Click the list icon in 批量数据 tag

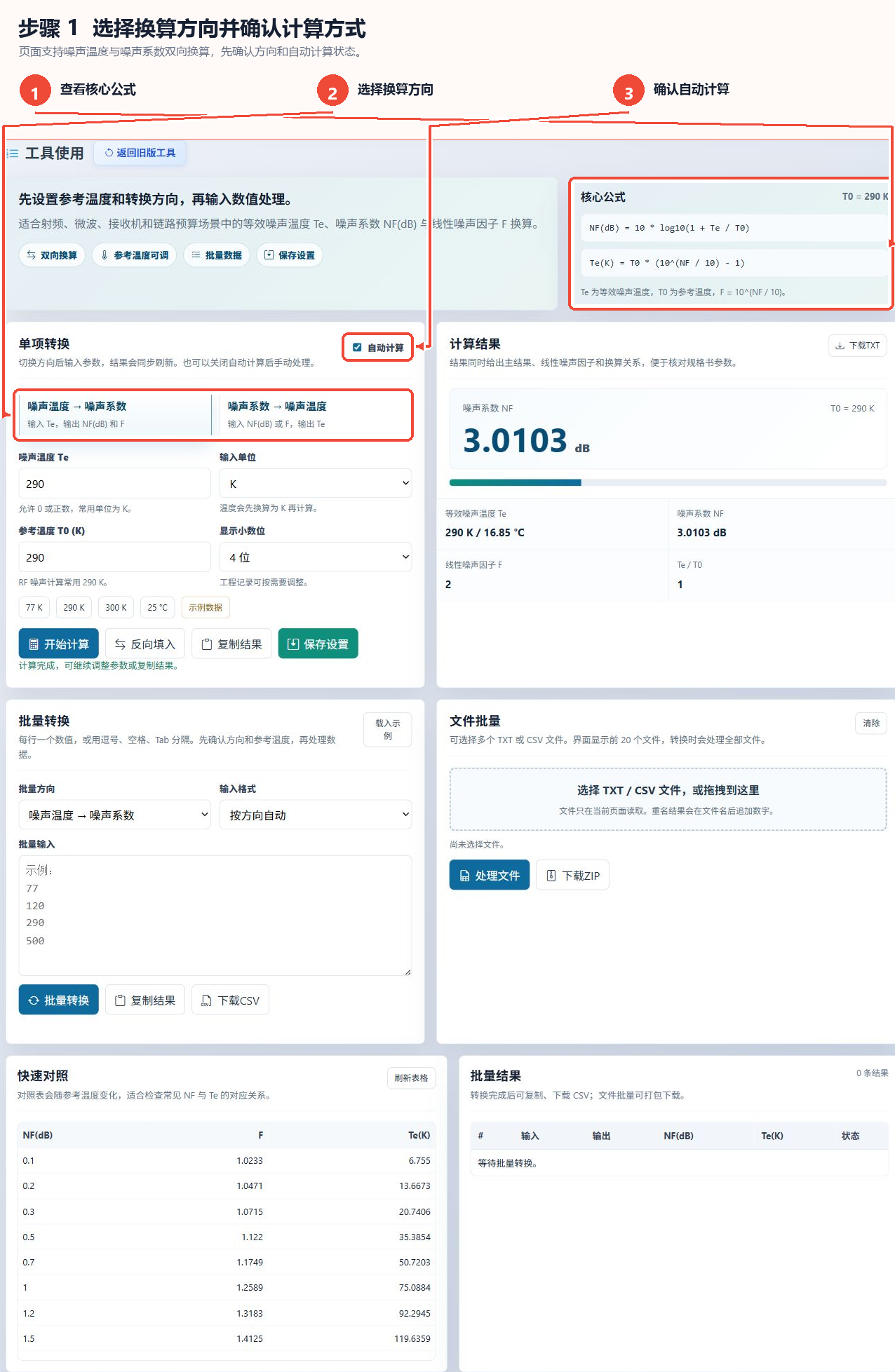pos(196,255)
